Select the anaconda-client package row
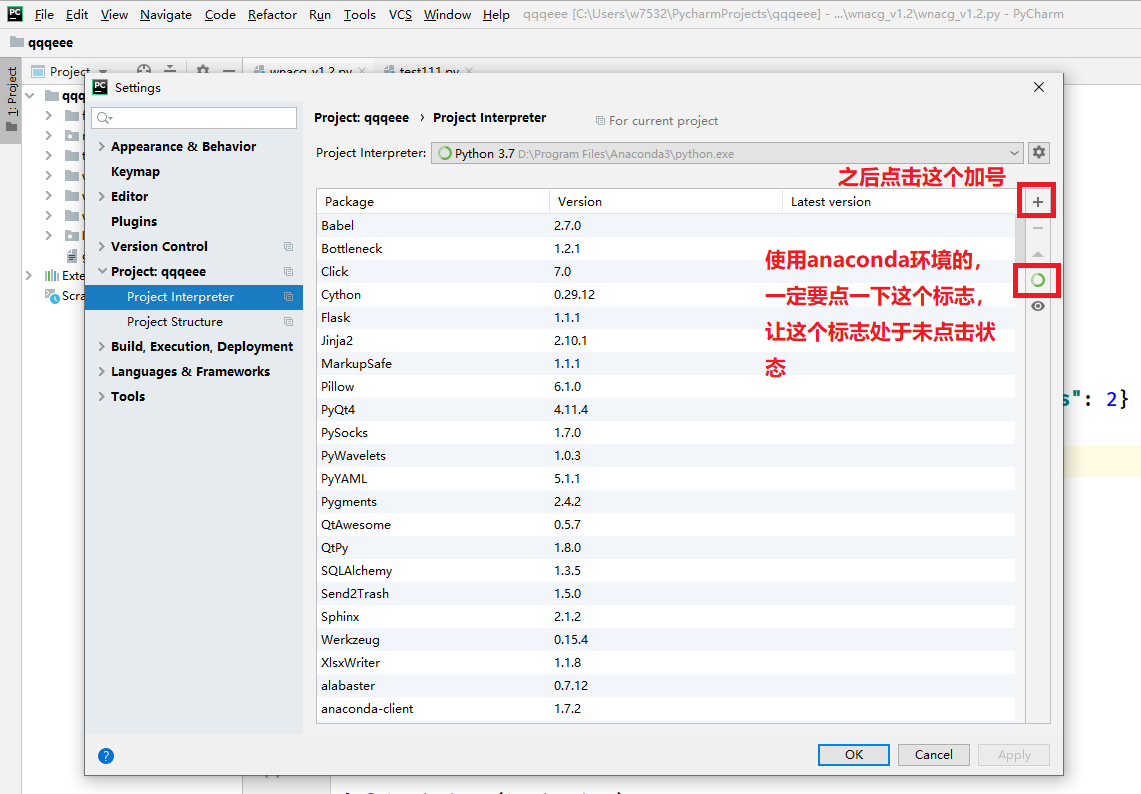Image resolution: width=1141 pixels, height=794 pixels. 666,709
